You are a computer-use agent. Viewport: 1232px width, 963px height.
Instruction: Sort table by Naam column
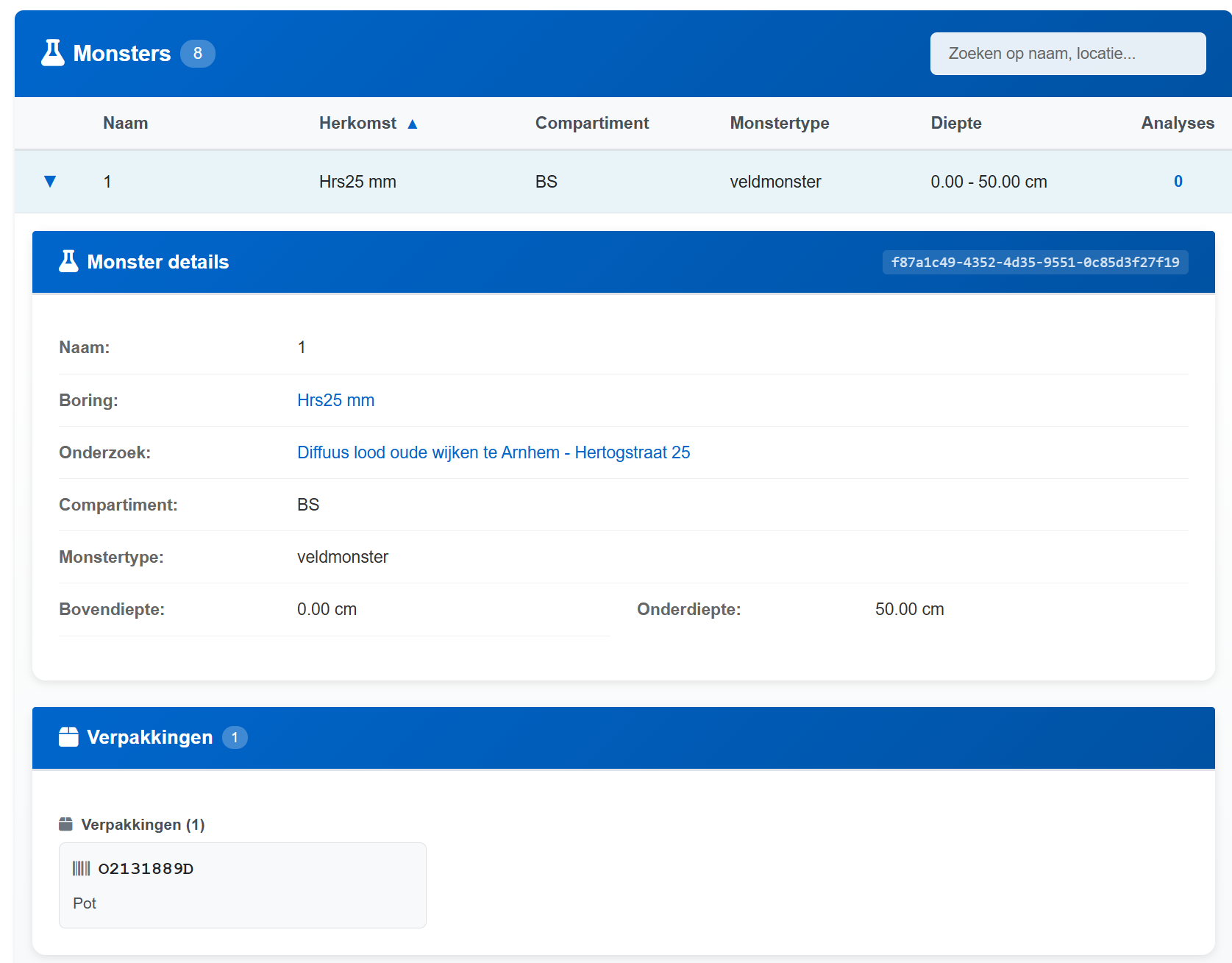coord(125,123)
